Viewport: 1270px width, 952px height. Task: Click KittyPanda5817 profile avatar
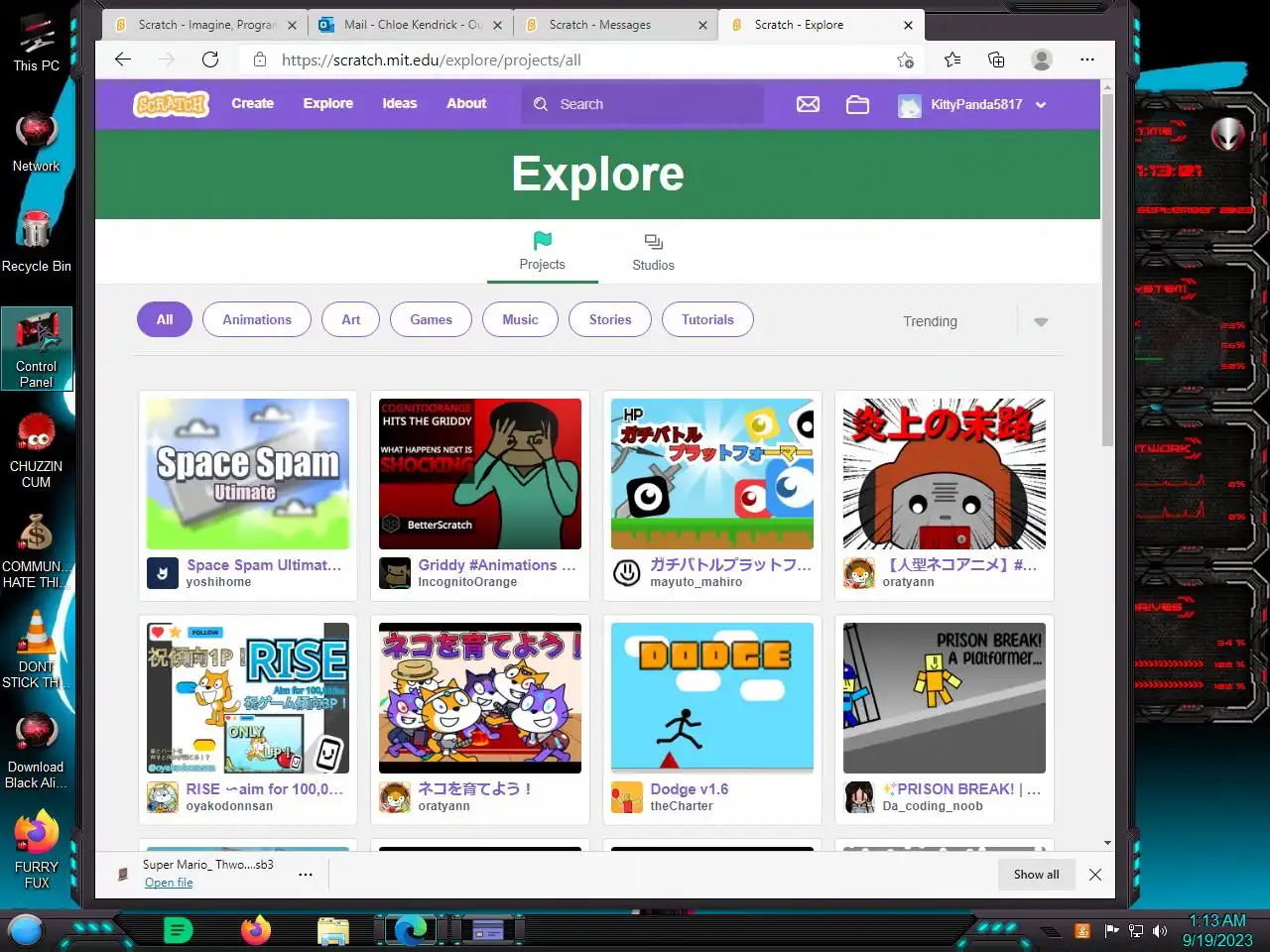(x=910, y=105)
